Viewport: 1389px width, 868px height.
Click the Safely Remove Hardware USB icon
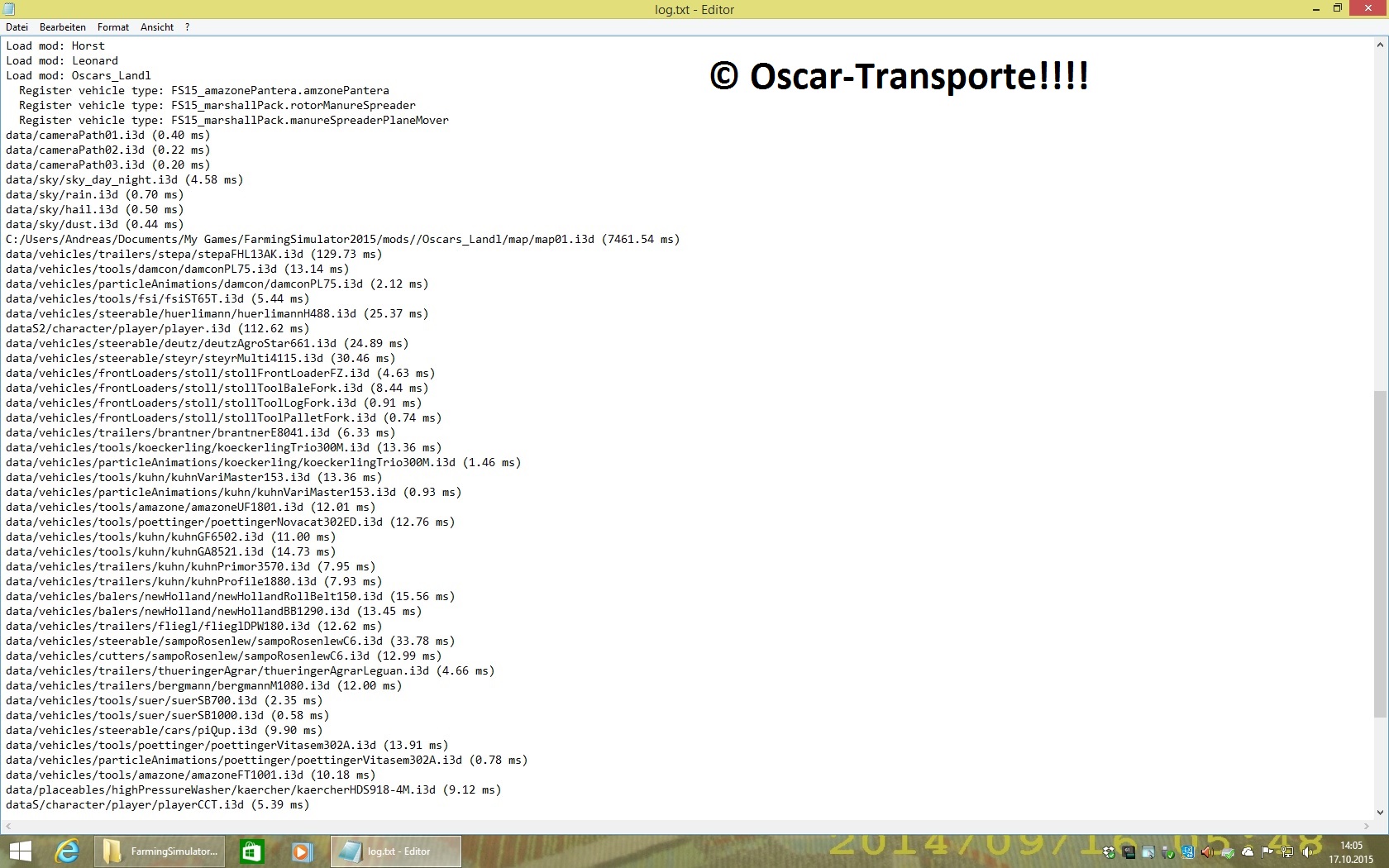(1168, 852)
